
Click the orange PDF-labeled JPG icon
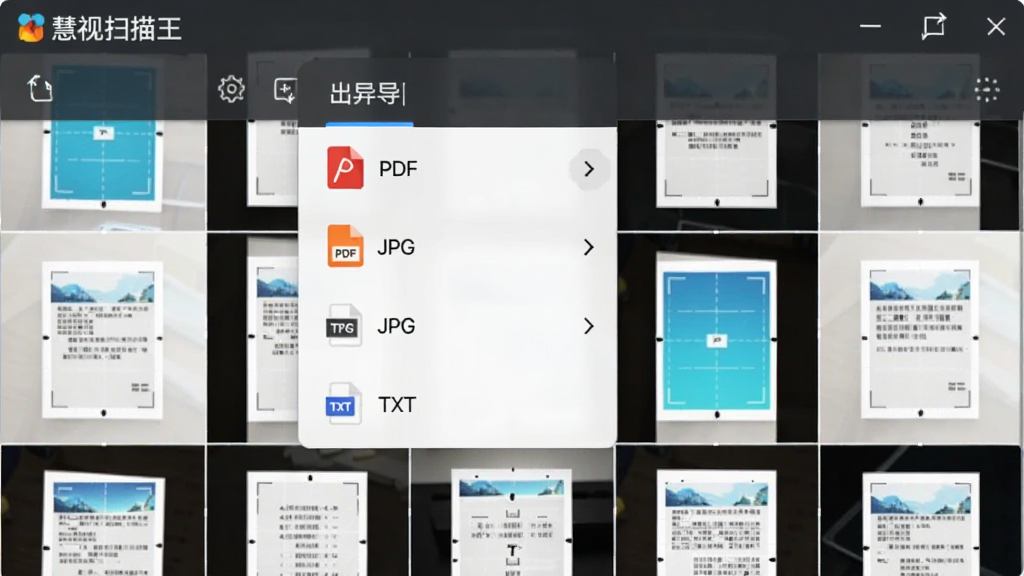pos(345,246)
